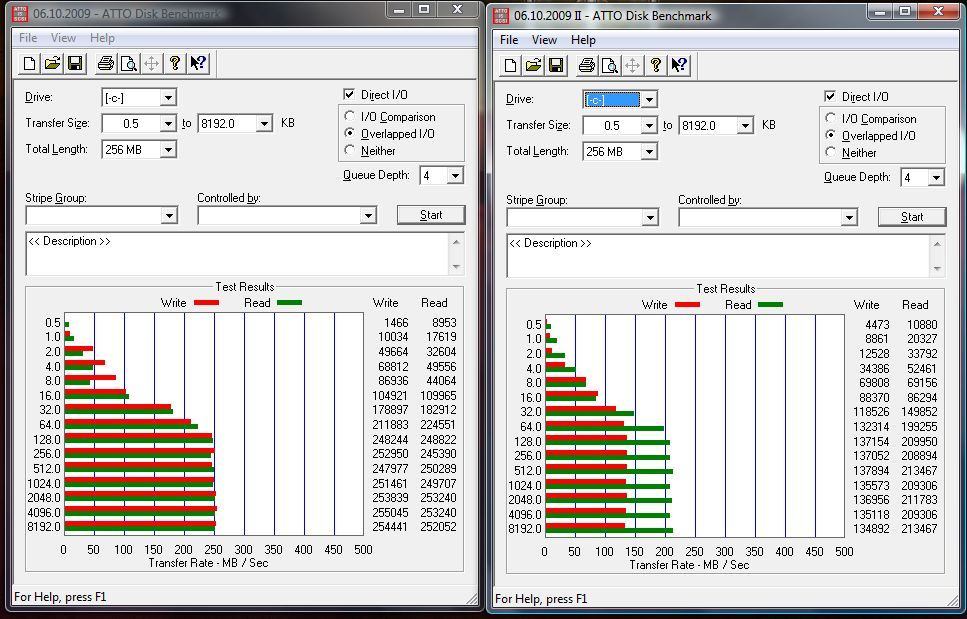Open Drive dropdown in left window

168,97
